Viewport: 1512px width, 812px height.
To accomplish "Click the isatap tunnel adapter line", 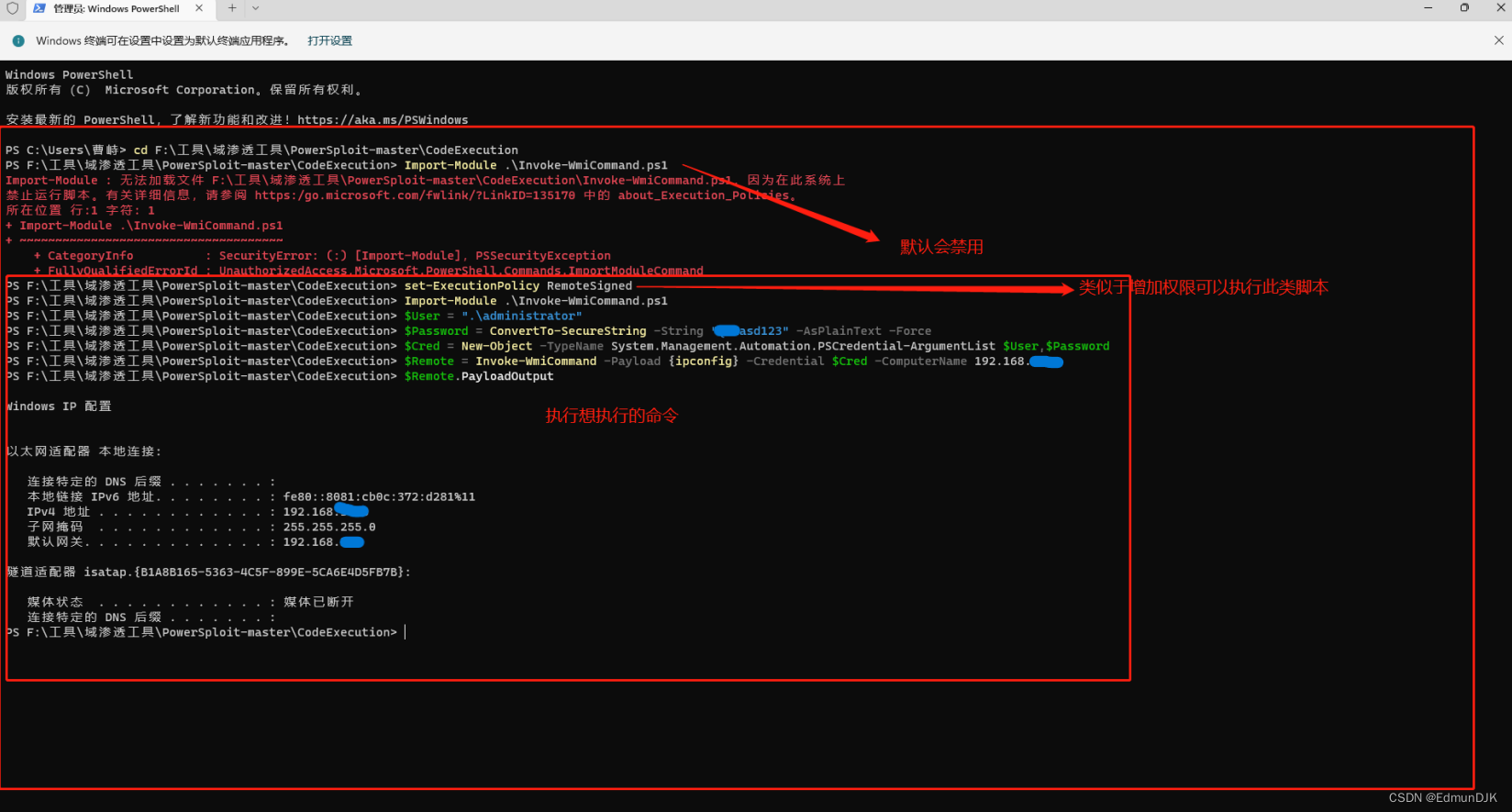I will click(208, 573).
